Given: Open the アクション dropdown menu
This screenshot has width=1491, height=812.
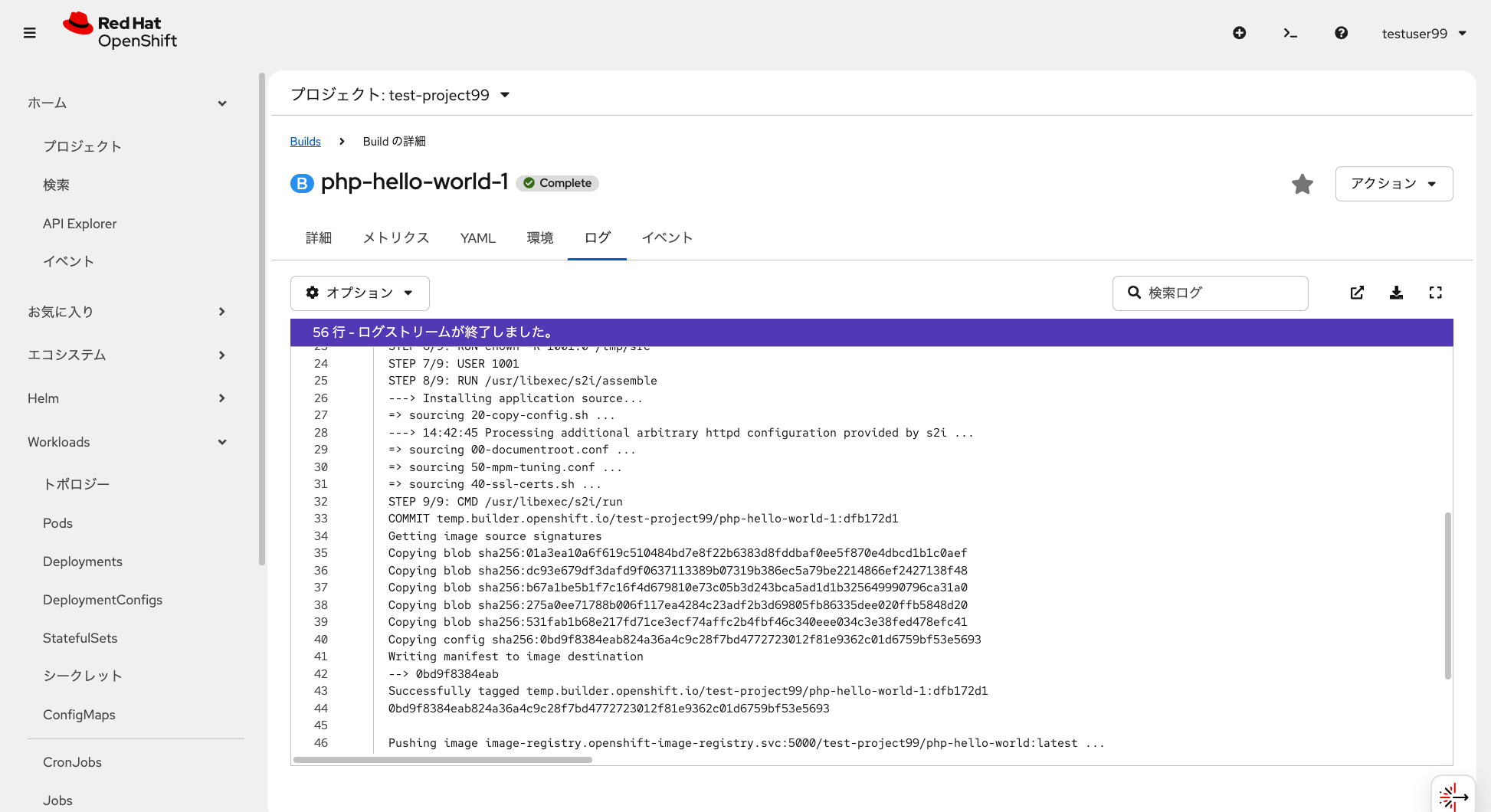Looking at the screenshot, I should point(1393,184).
